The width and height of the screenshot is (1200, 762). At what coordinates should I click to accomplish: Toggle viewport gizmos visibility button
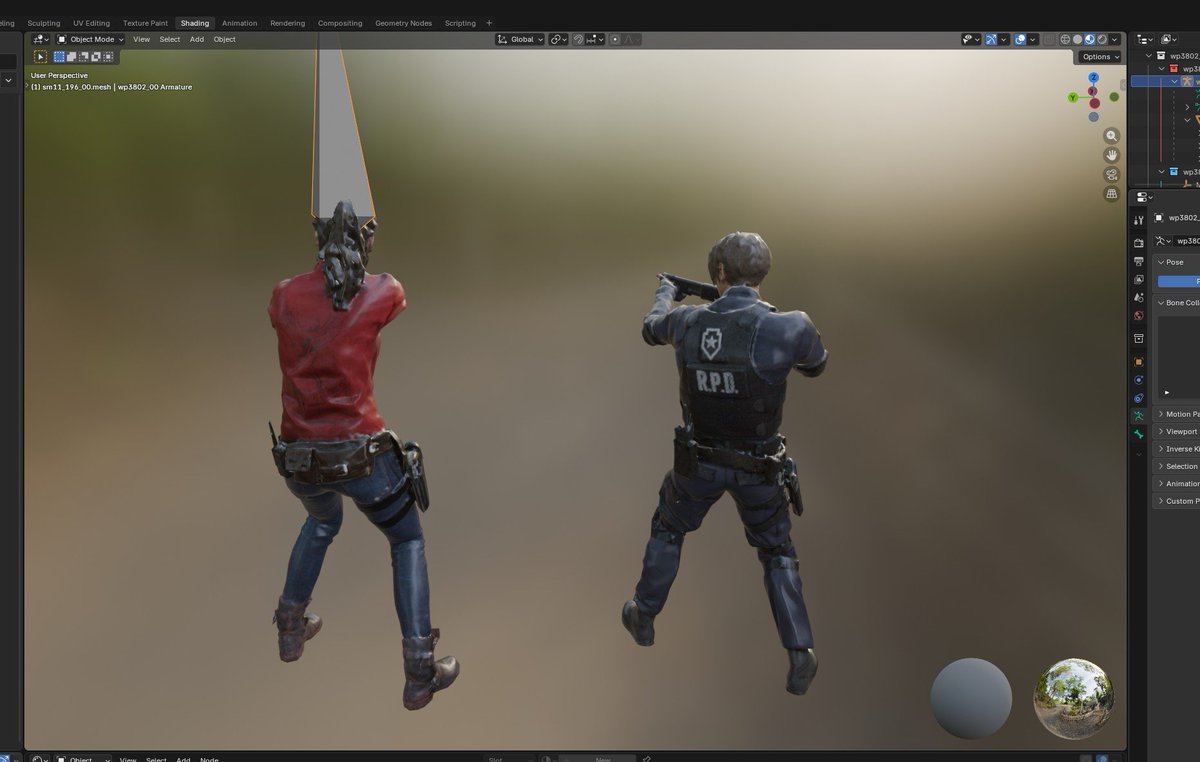(x=991, y=39)
